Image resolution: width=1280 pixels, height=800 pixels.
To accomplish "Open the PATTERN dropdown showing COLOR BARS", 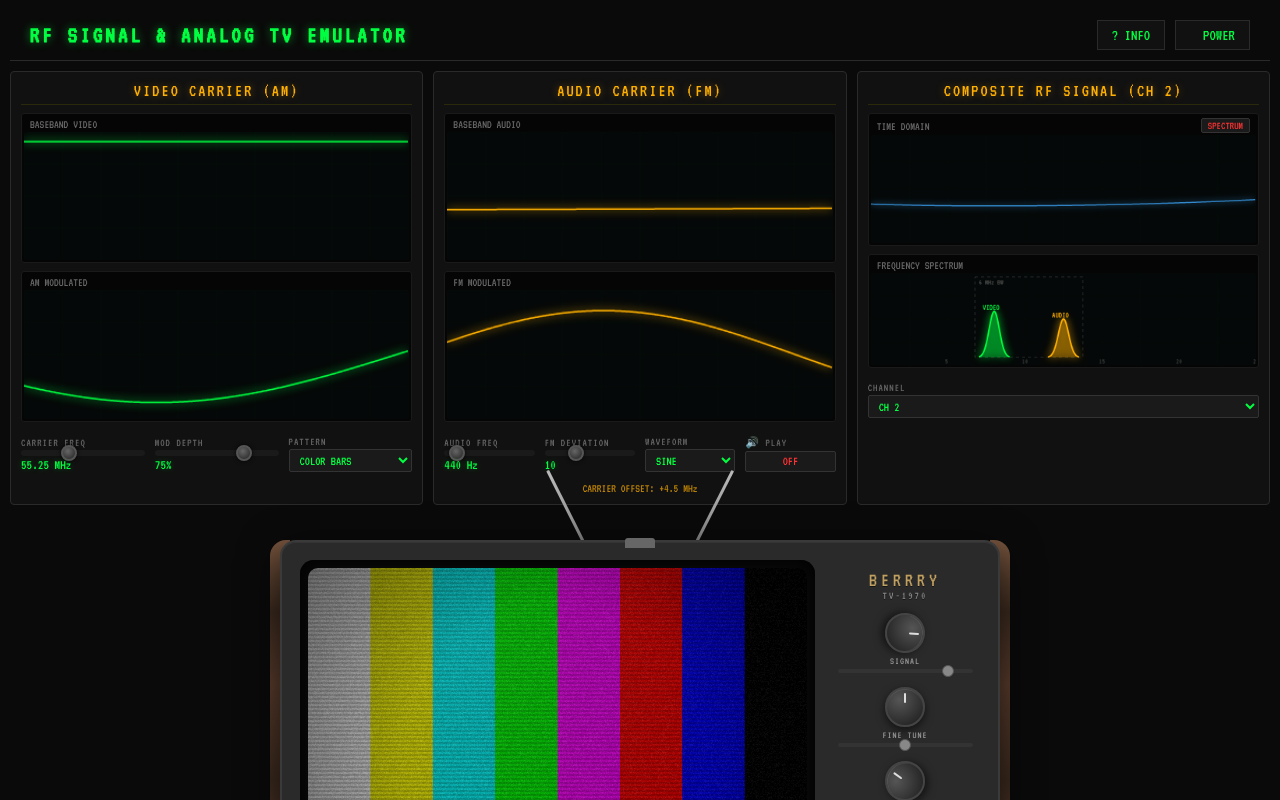I will coord(350,460).
